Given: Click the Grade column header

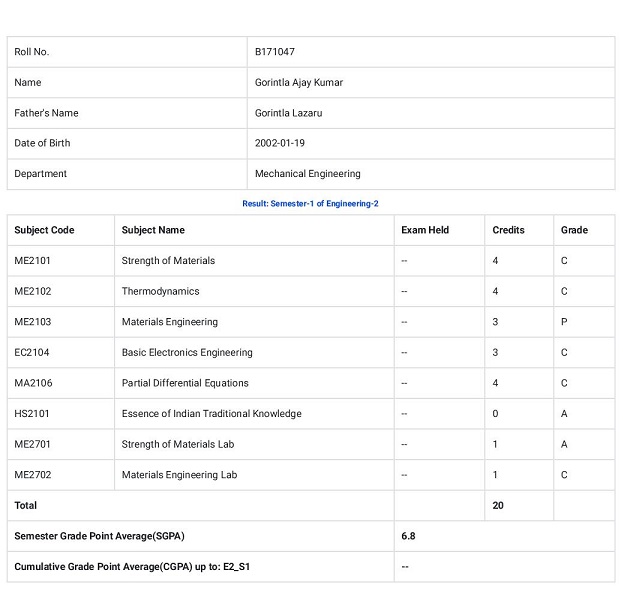Looking at the screenshot, I should (x=574, y=230).
